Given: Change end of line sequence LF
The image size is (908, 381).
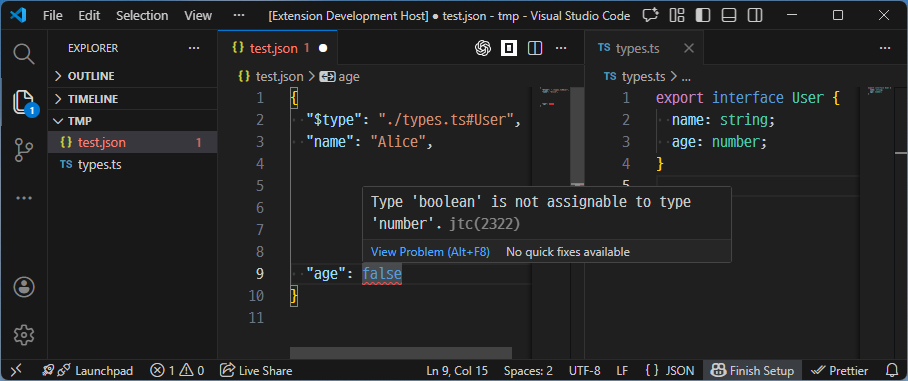Looking at the screenshot, I should pyautogui.click(x=622, y=371).
